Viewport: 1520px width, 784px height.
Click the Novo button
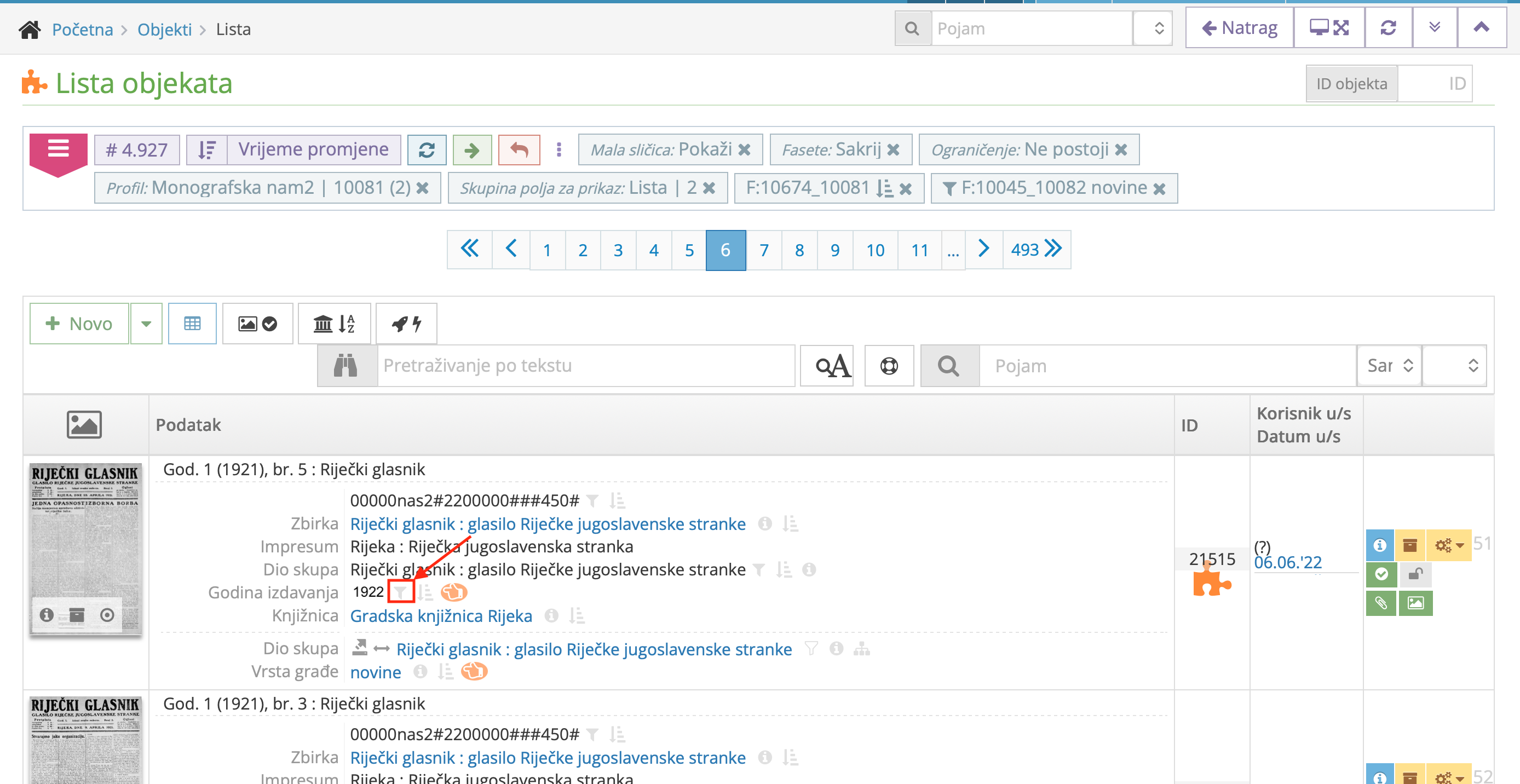[x=79, y=323]
